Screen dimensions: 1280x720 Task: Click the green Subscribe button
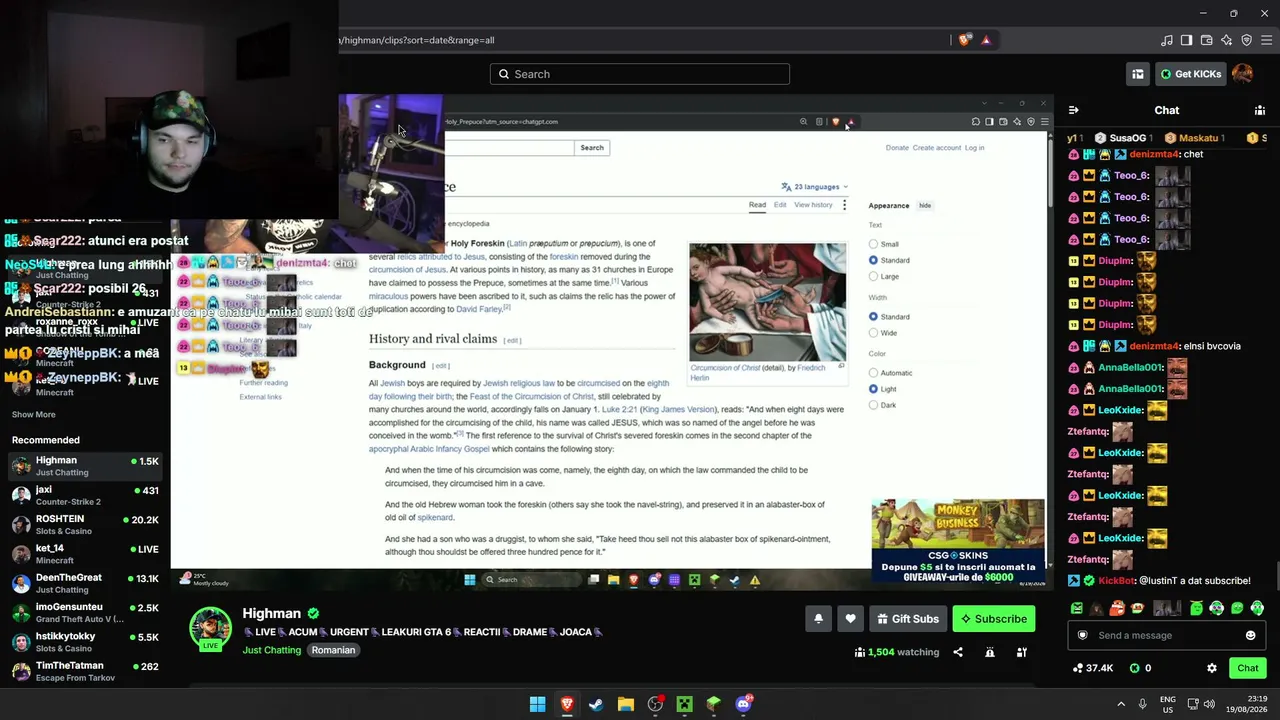point(994,619)
